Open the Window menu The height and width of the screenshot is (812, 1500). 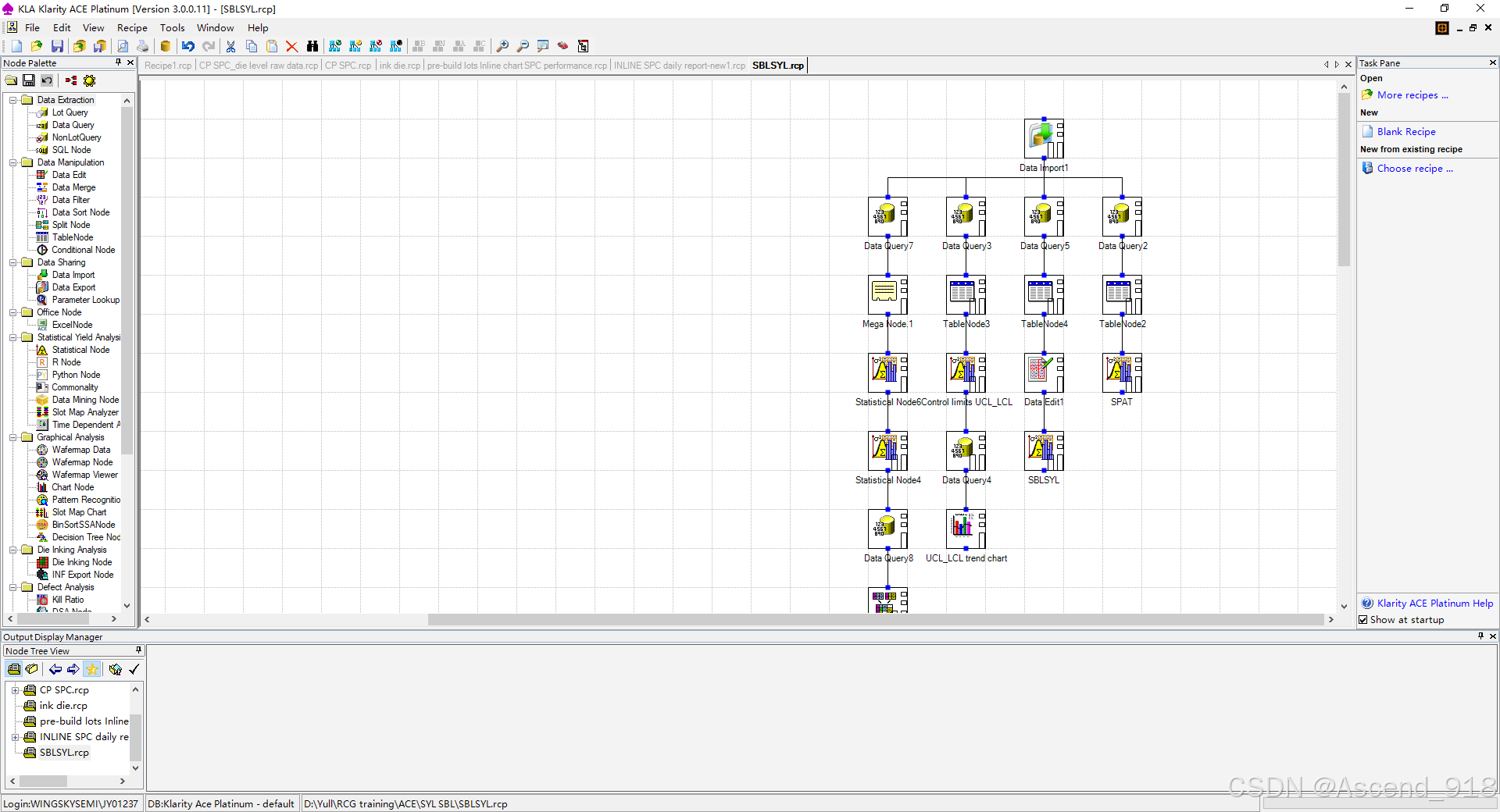(215, 27)
